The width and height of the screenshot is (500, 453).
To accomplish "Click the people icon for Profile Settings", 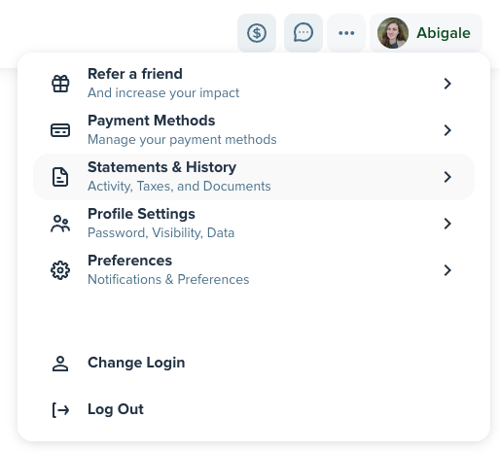I will point(60,223).
